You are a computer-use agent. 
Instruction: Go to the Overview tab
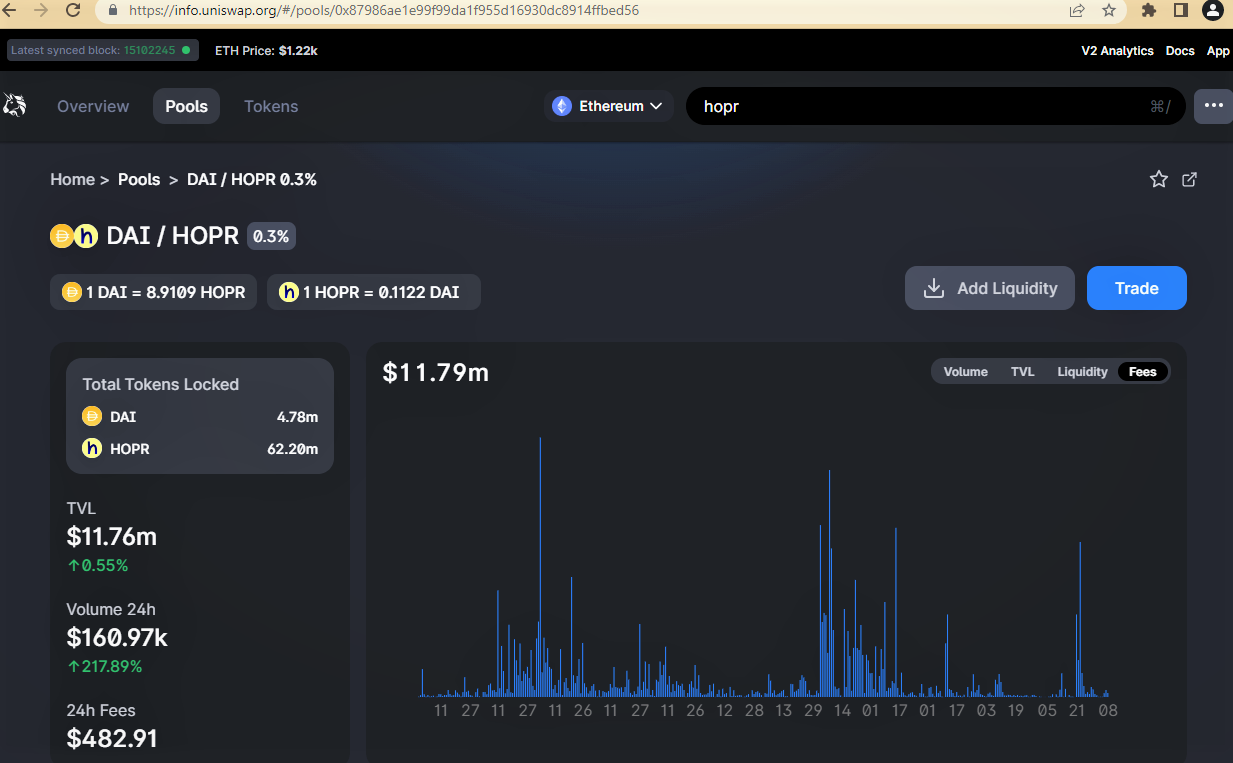[93, 106]
